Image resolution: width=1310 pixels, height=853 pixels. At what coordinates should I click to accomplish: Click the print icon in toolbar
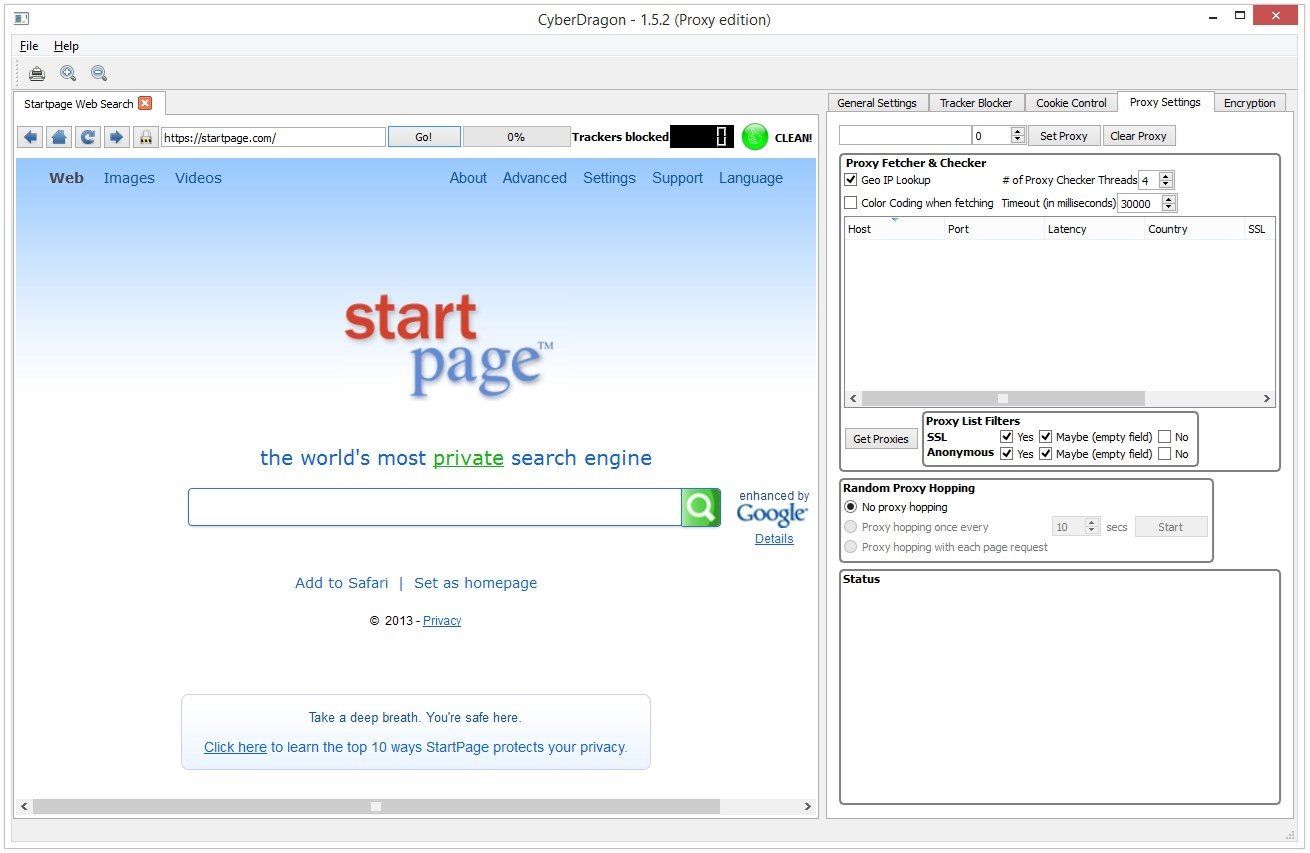[37, 73]
